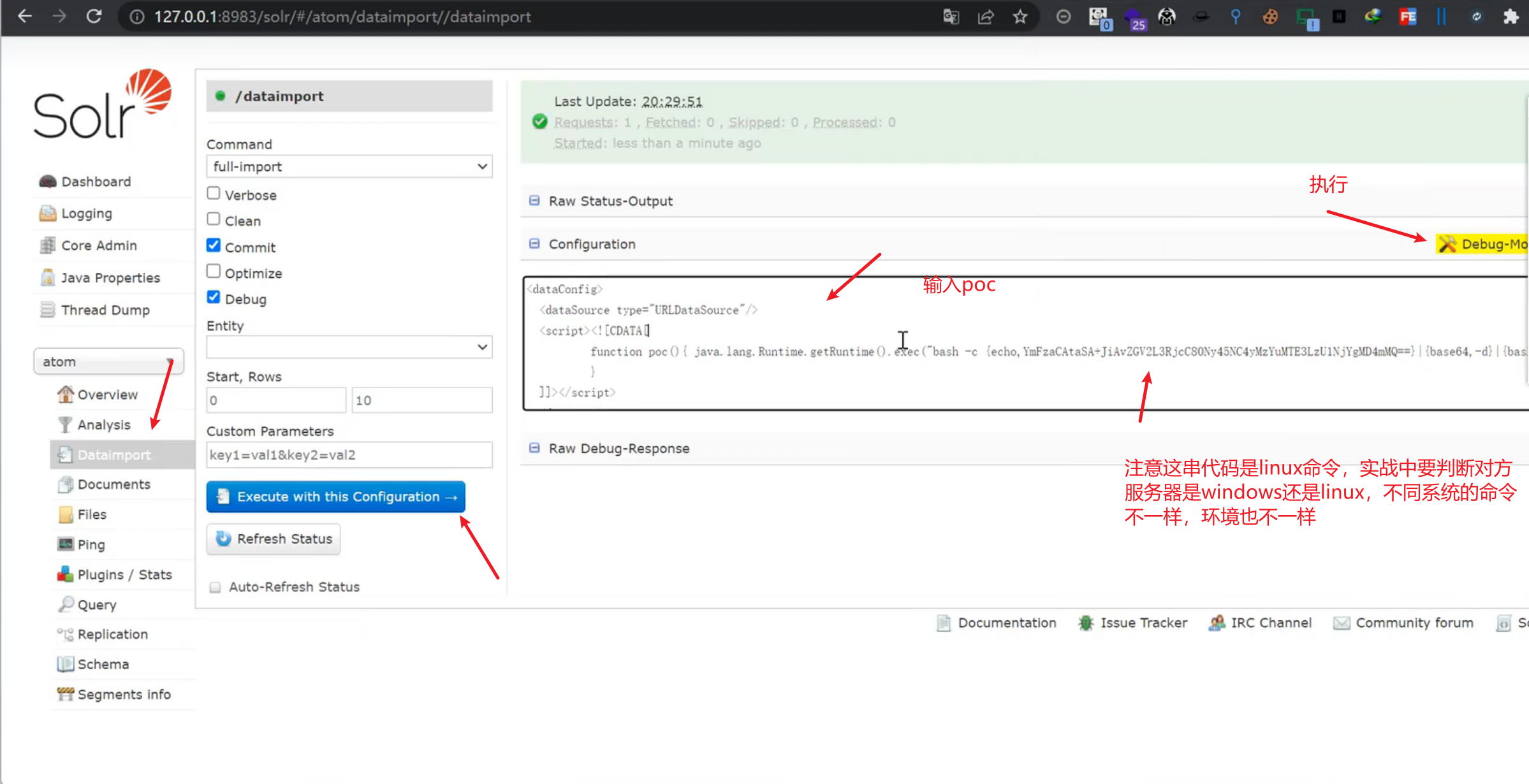This screenshot has width=1529, height=784.
Task: Open Core Admin via its icon
Action: pos(48,245)
